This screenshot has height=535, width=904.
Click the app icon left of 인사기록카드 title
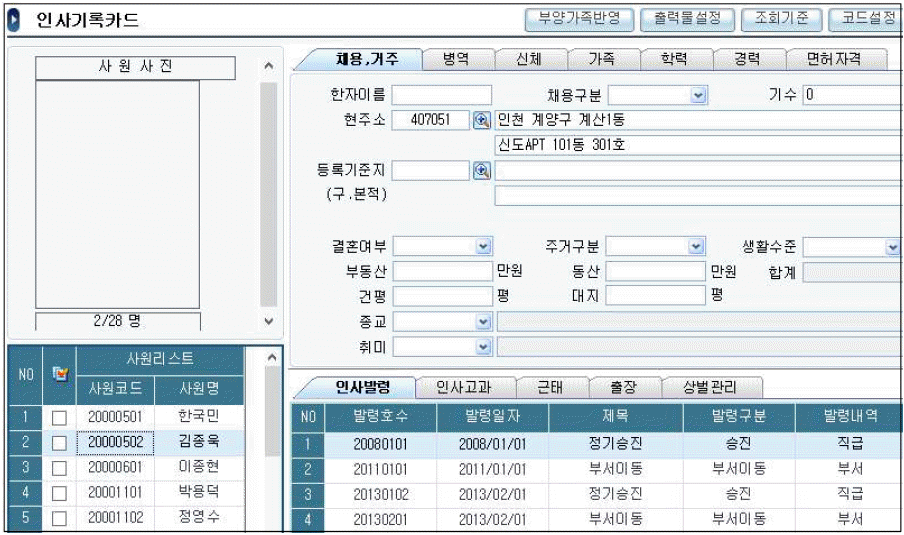click(x=14, y=20)
